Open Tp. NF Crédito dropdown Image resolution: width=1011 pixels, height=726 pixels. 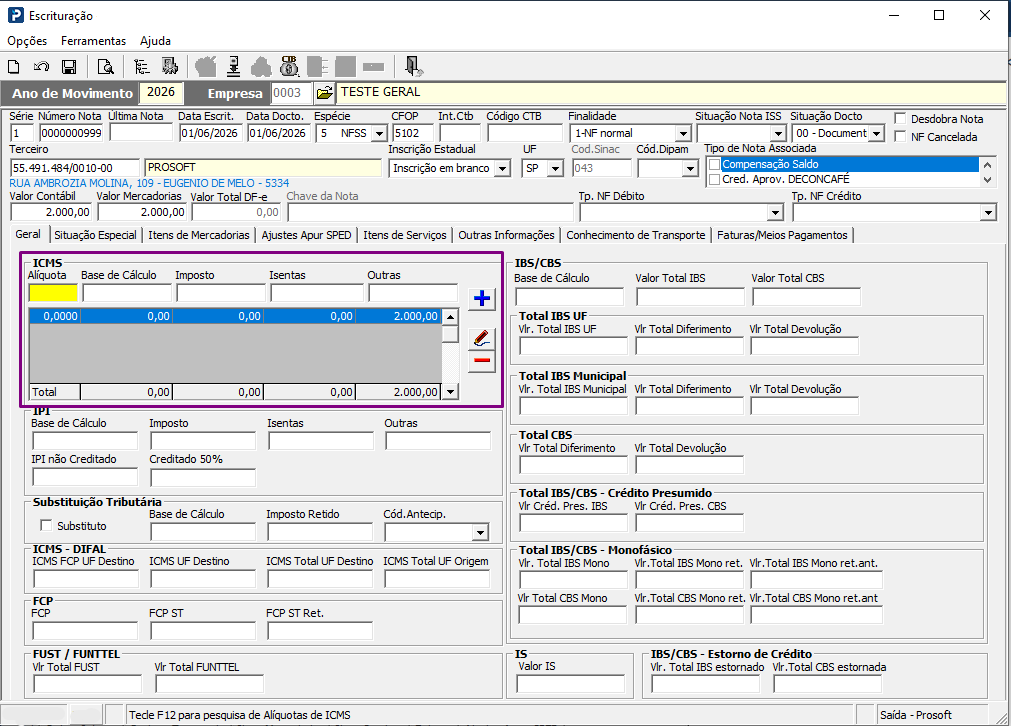point(988,213)
